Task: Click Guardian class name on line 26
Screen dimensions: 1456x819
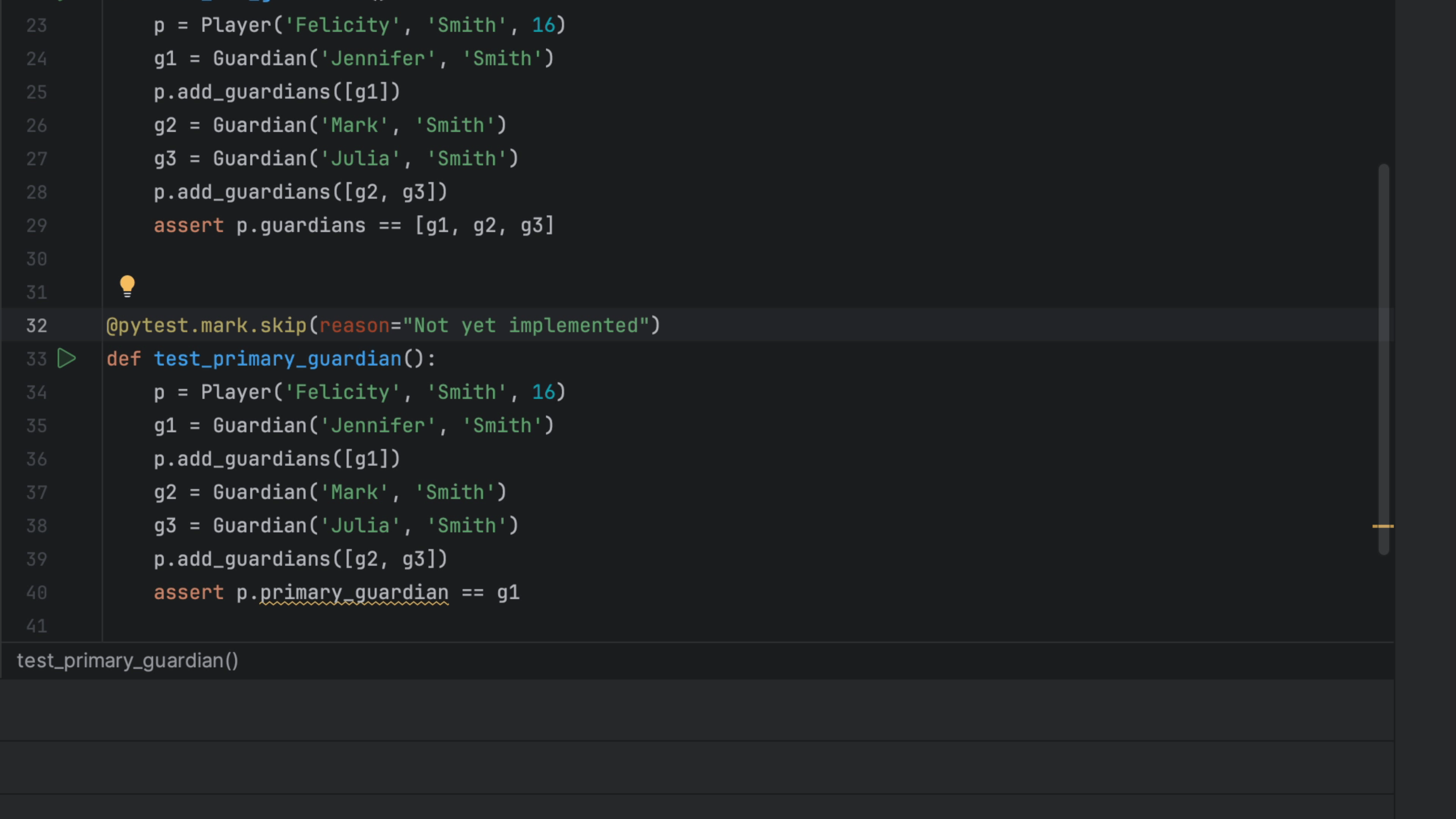Action: 260,126
